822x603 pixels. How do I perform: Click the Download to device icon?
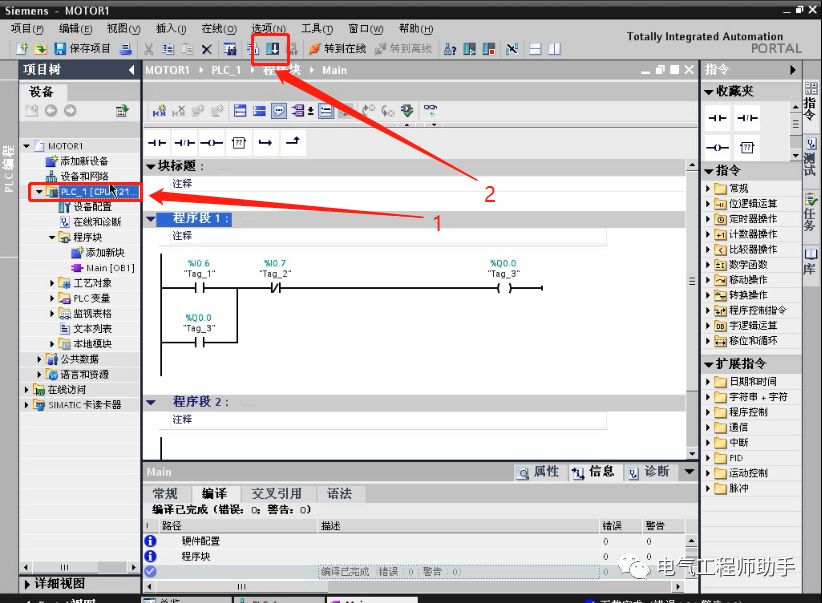pyautogui.click(x=273, y=49)
